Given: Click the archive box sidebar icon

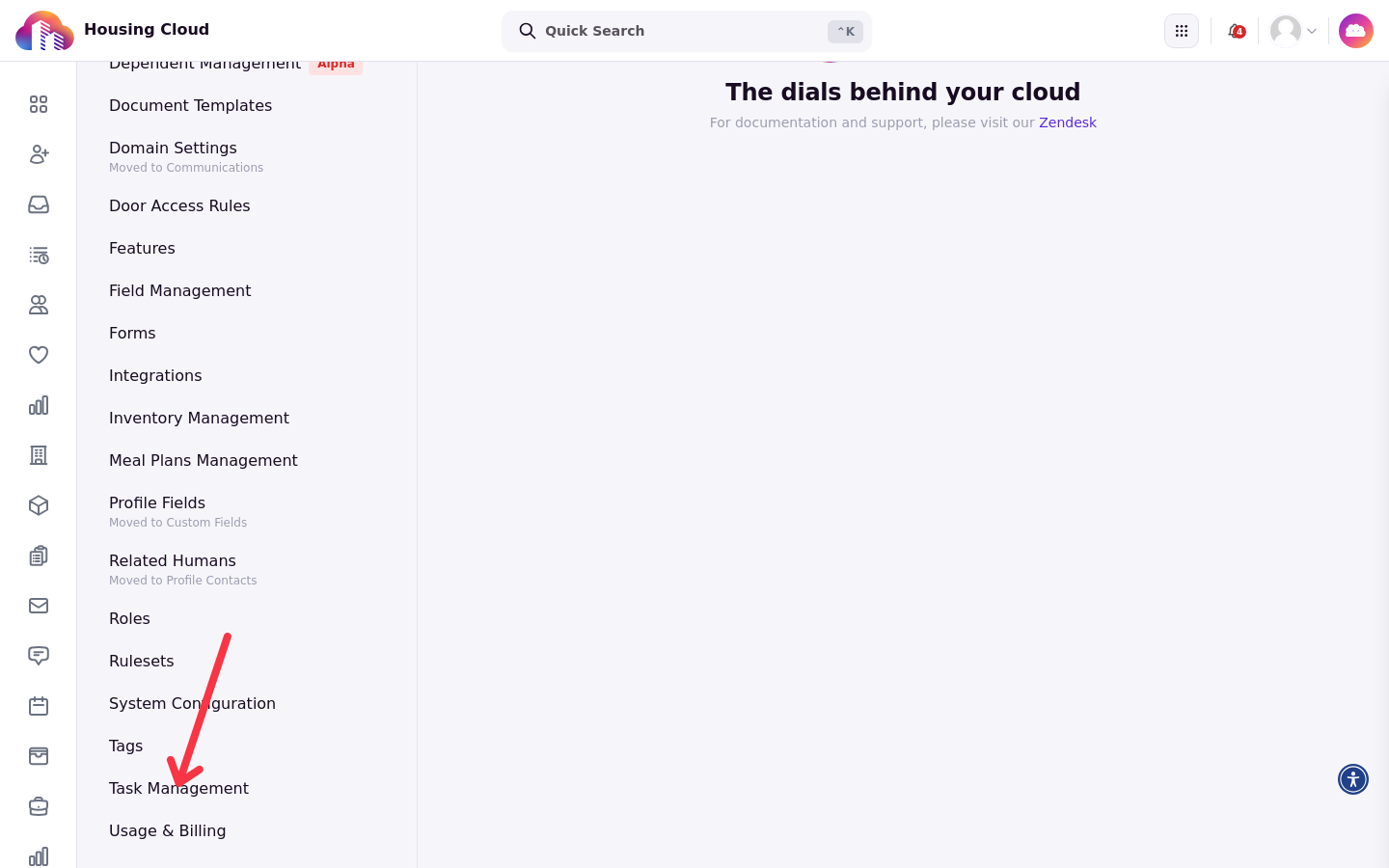Looking at the screenshot, I should [39, 756].
